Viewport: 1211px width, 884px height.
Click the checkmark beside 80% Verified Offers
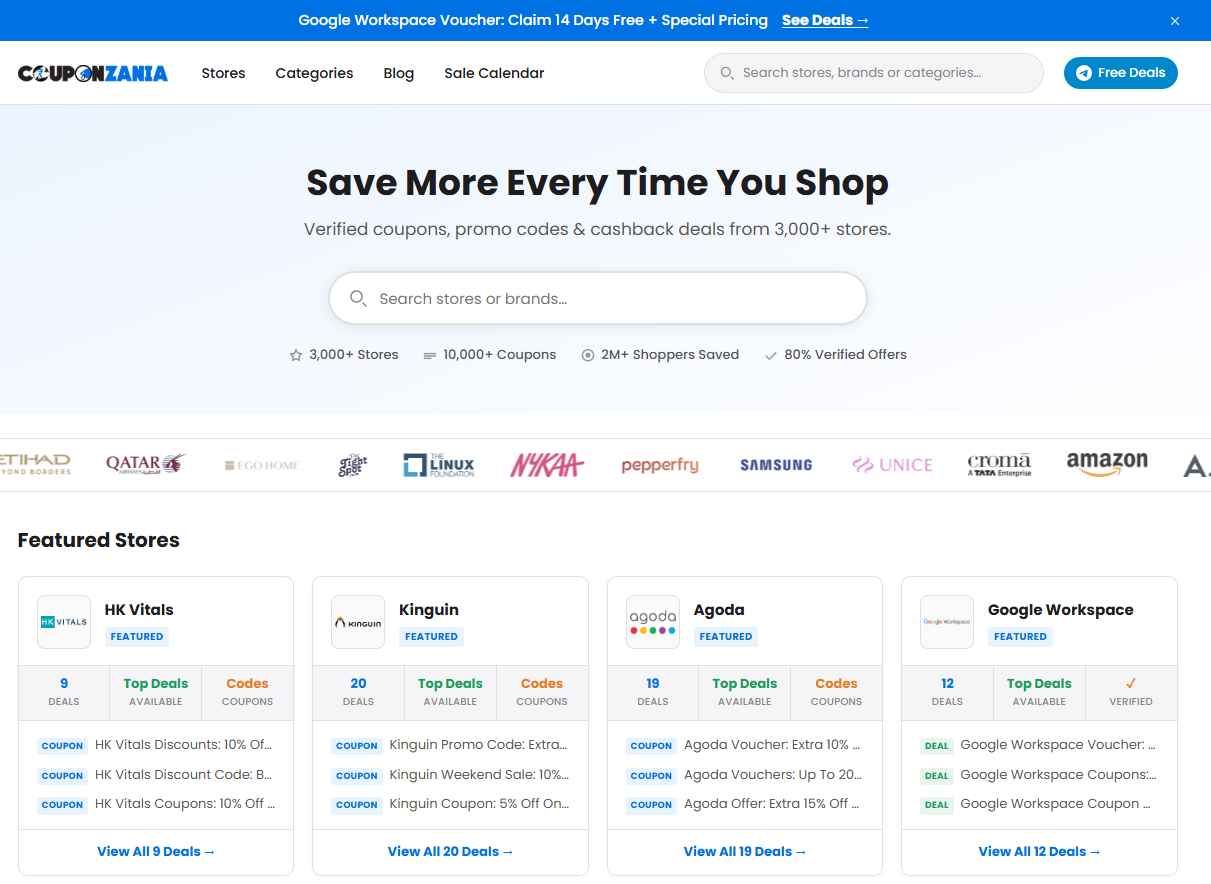coord(771,355)
